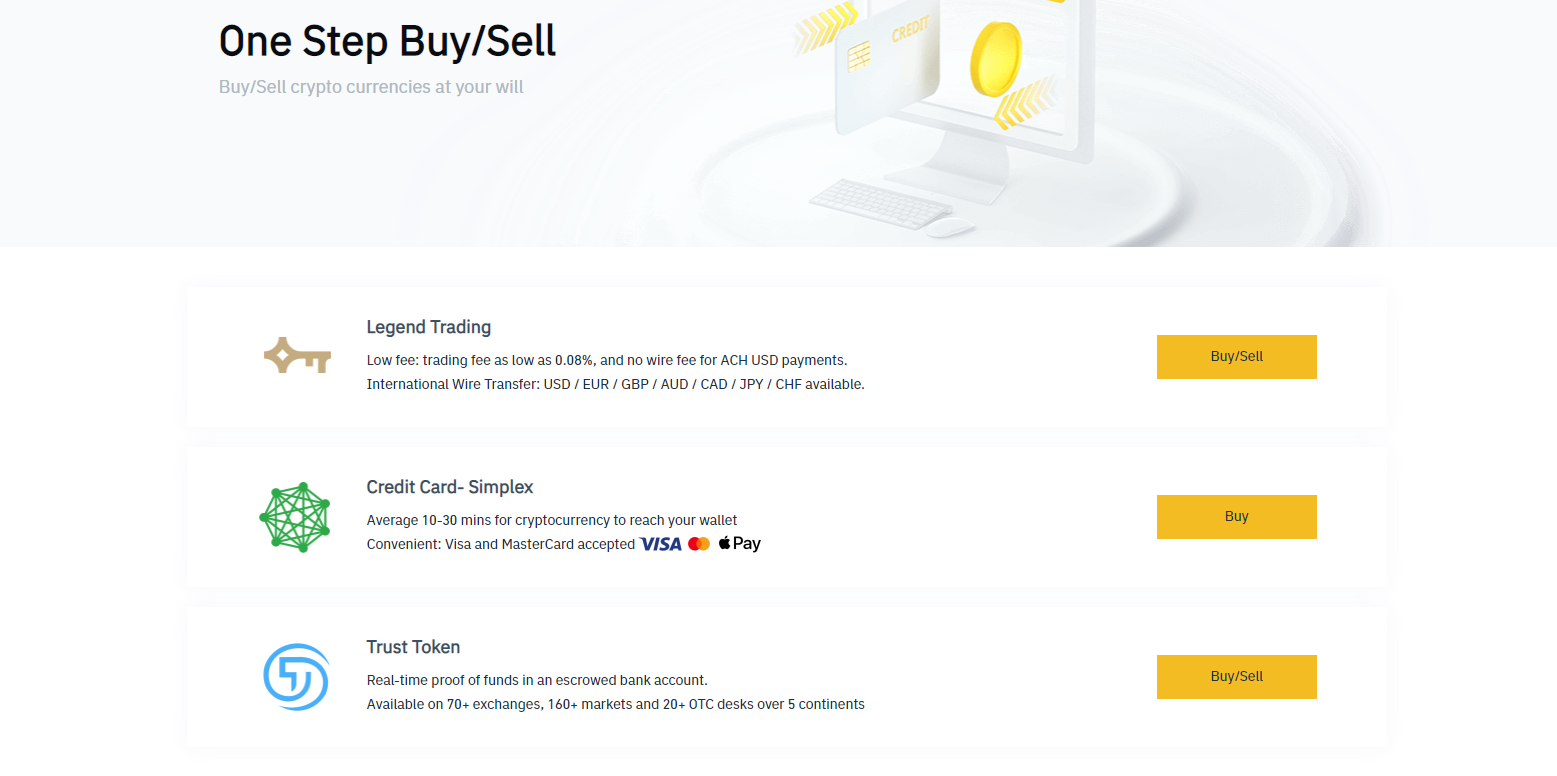1557x776 pixels.
Task: Select the MasterCard payment icon
Action: coord(698,543)
